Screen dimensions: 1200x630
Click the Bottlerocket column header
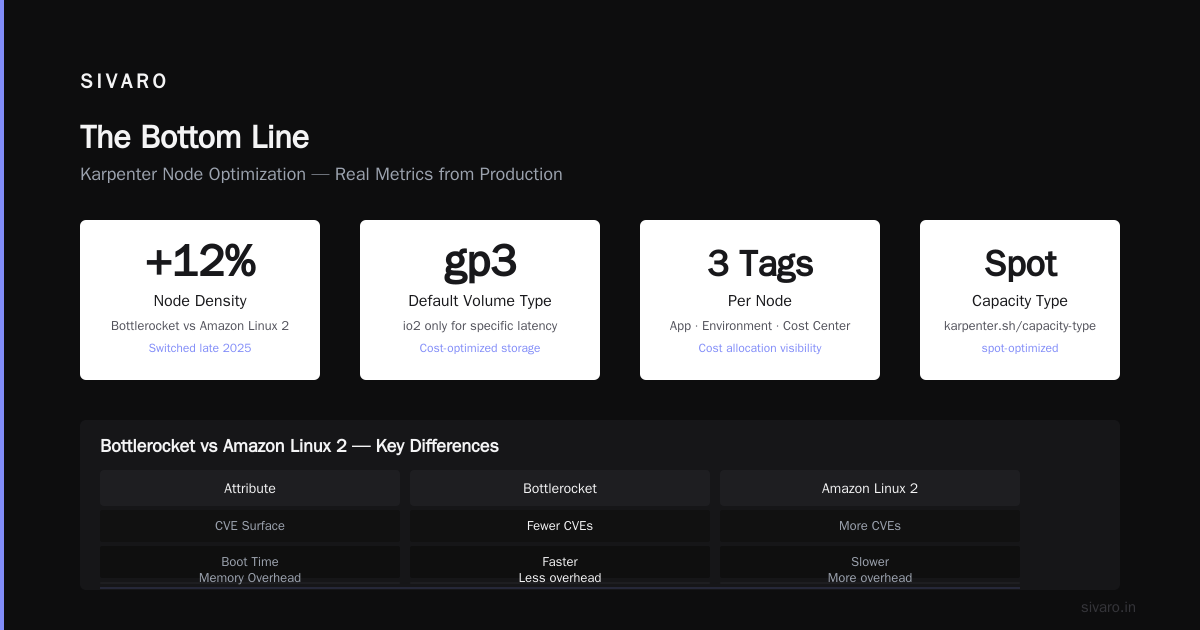tap(560, 488)
